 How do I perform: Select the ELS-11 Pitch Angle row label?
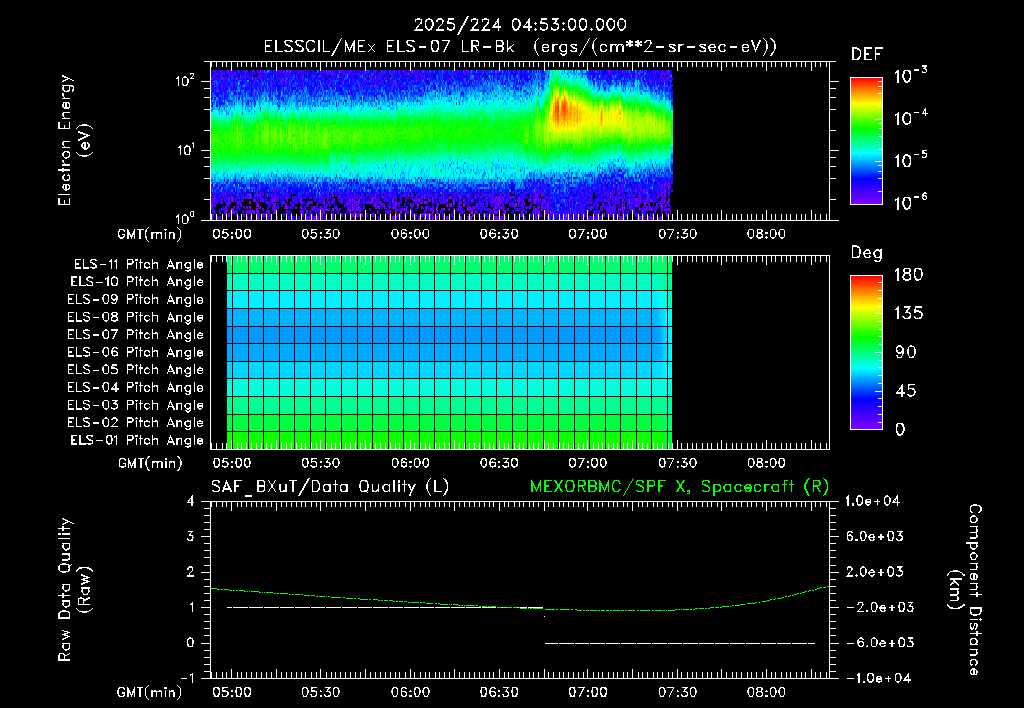(x=138, y=265)
